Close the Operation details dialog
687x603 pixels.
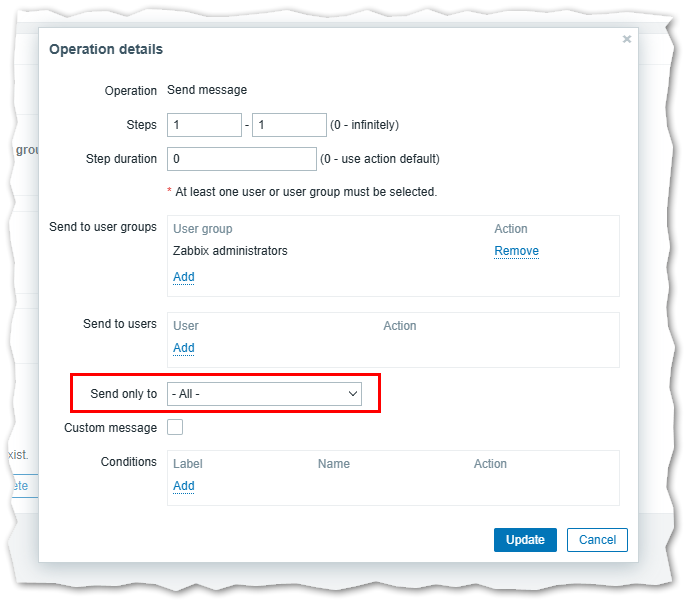(627, 39)
